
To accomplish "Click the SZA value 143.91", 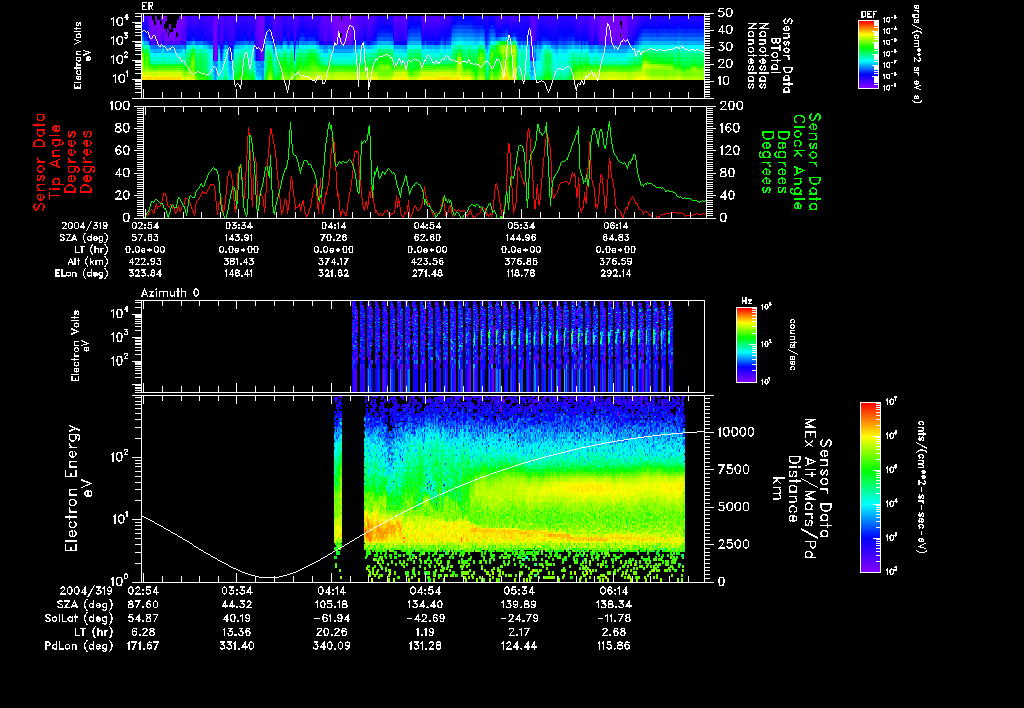I will click(x=239, y=238).
